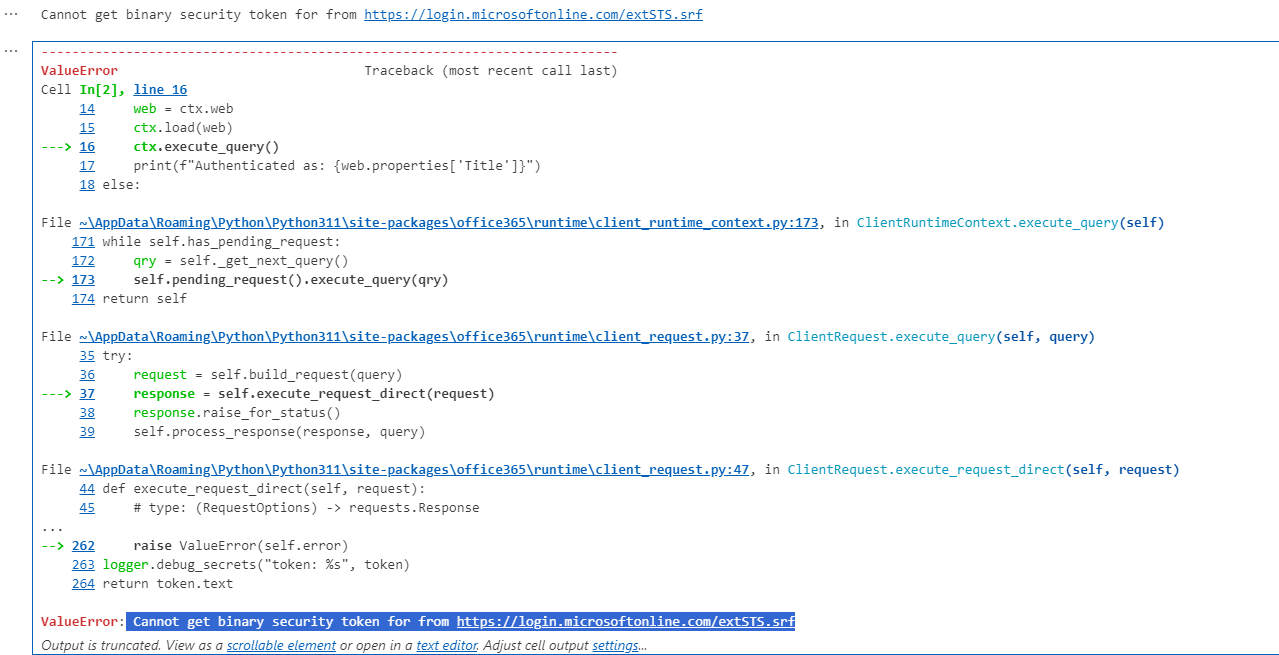Screen dimensions: 1279x655
Task: Click 'return token.text' code line
Action: (x=168, y=584)
